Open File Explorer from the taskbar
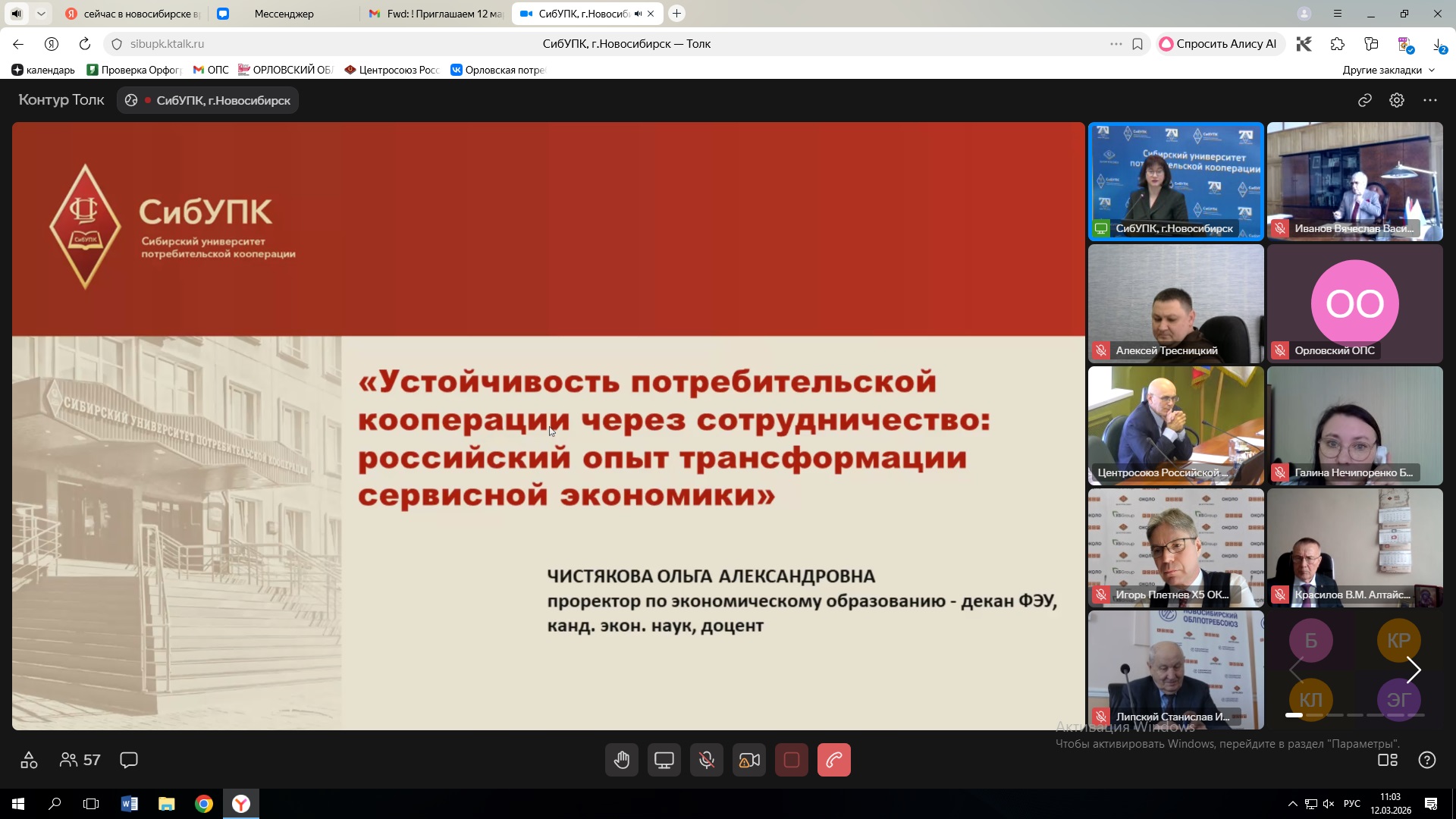The width and height of the screenshot is (1456, 819). pos(166,804)
